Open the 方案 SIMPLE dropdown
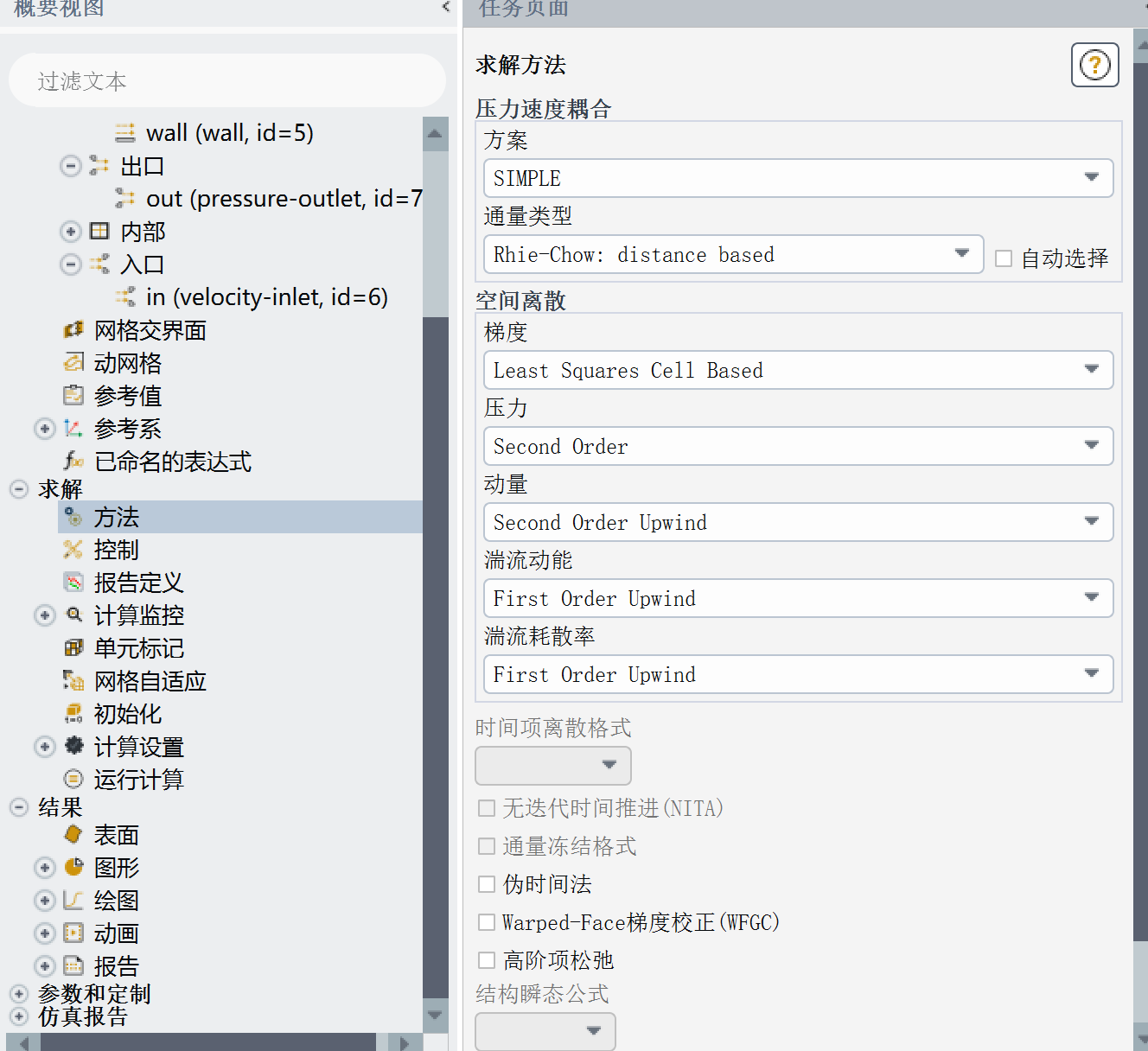This screenshot has width=1148, height=1051. pos(798,178)
